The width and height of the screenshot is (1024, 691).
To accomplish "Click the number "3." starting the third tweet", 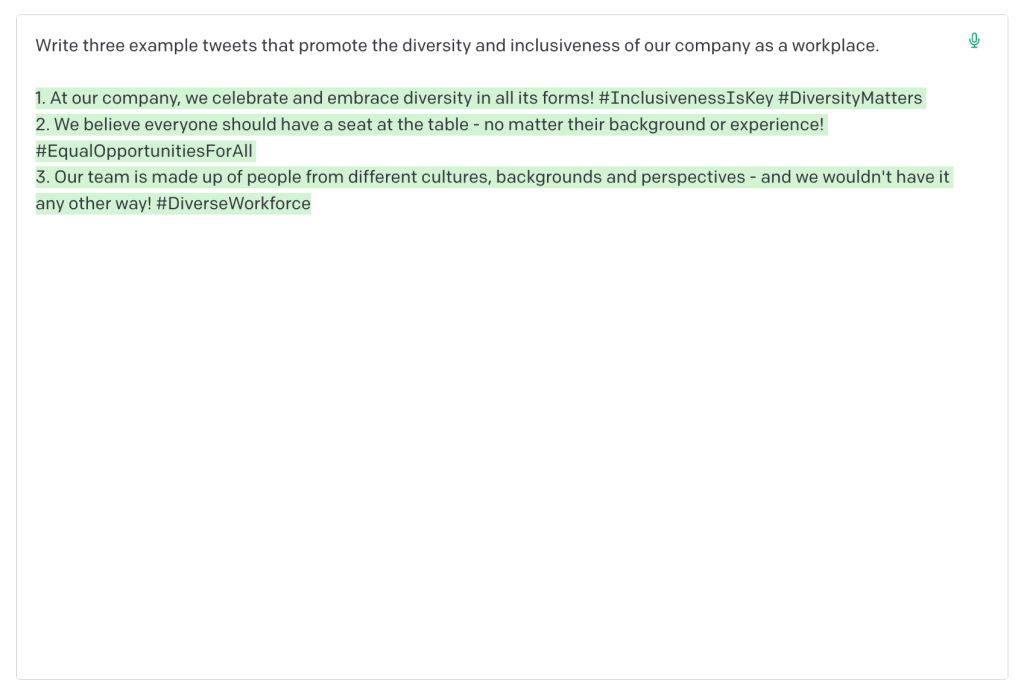I will click(x=42, y=177).
